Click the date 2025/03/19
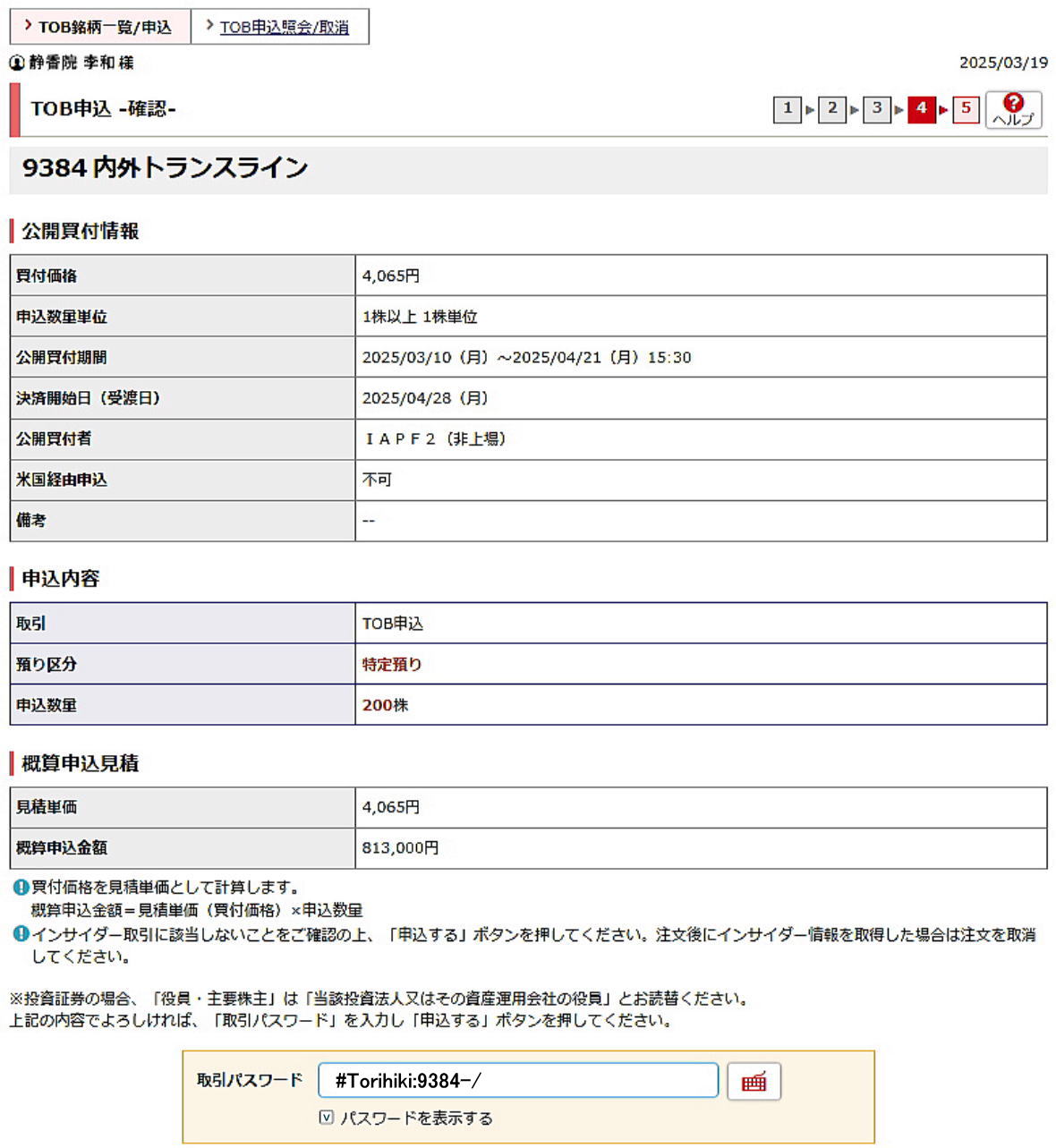Viewport: 1056px width, 1148px height. coord(1003,63)
